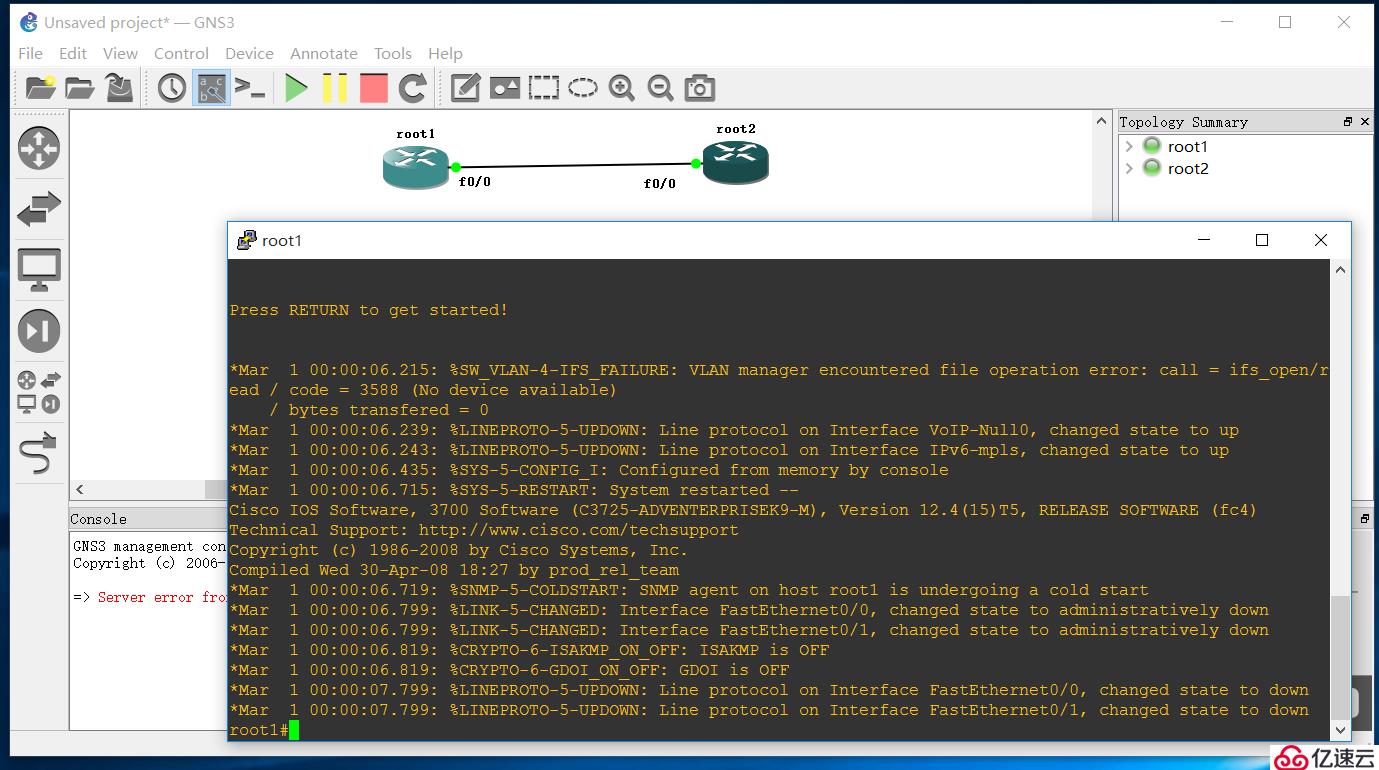The height and width of the screenshot is (770, 1379).
Task: Select root1 entry in Topology Summary
Action: 1187,146
